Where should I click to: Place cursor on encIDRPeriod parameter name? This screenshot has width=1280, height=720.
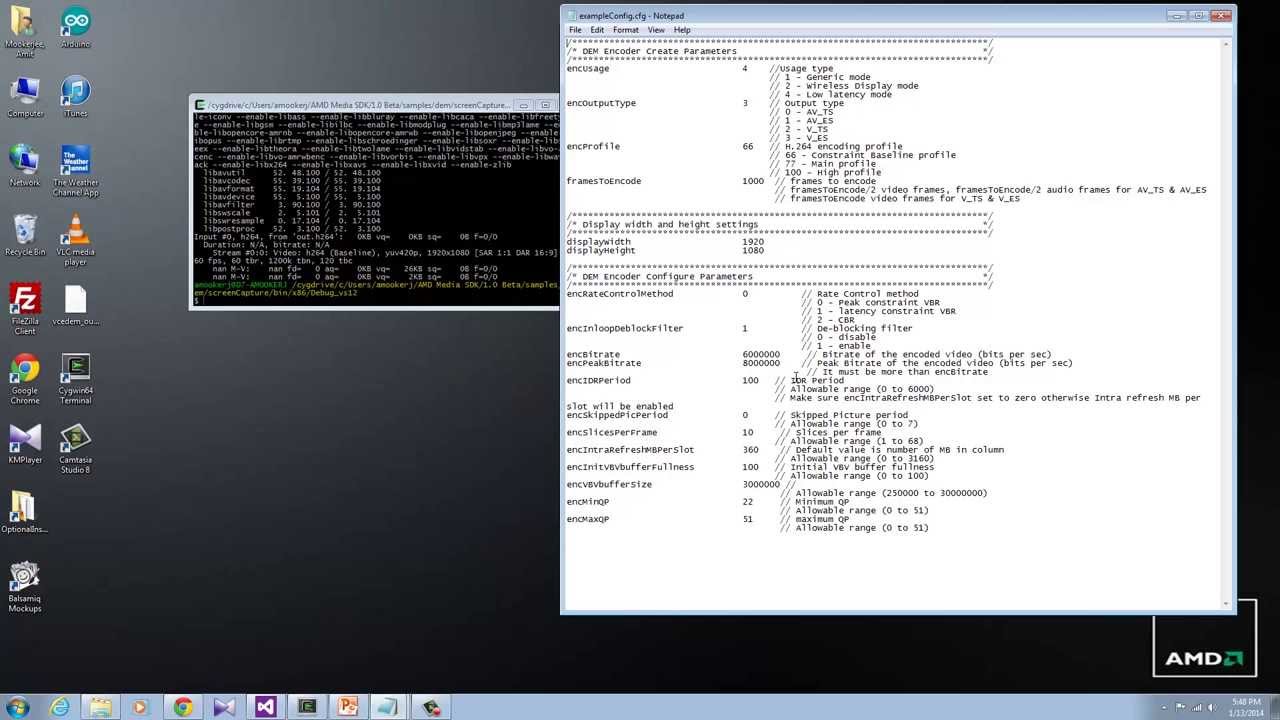[x=599, y=380]
